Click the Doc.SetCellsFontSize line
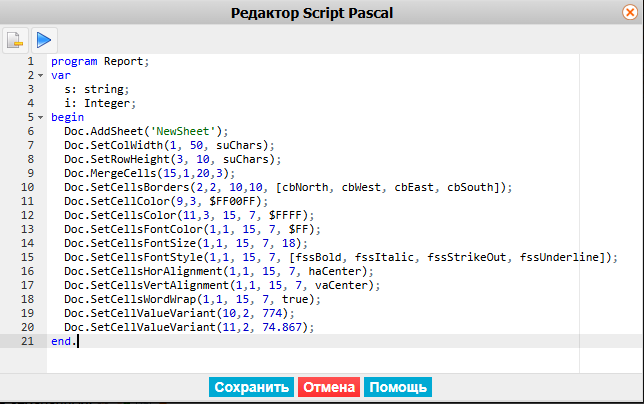644x404 pixels. [x=186, y=243]
